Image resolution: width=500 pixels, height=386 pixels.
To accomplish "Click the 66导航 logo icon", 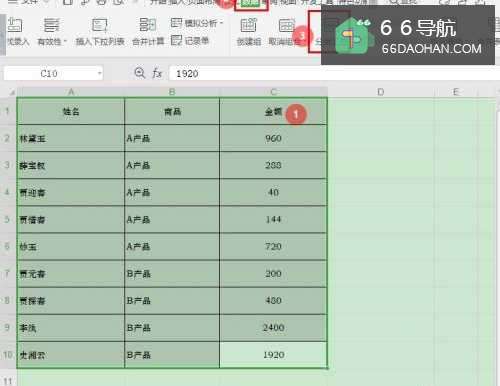I will tap(353, 36).
